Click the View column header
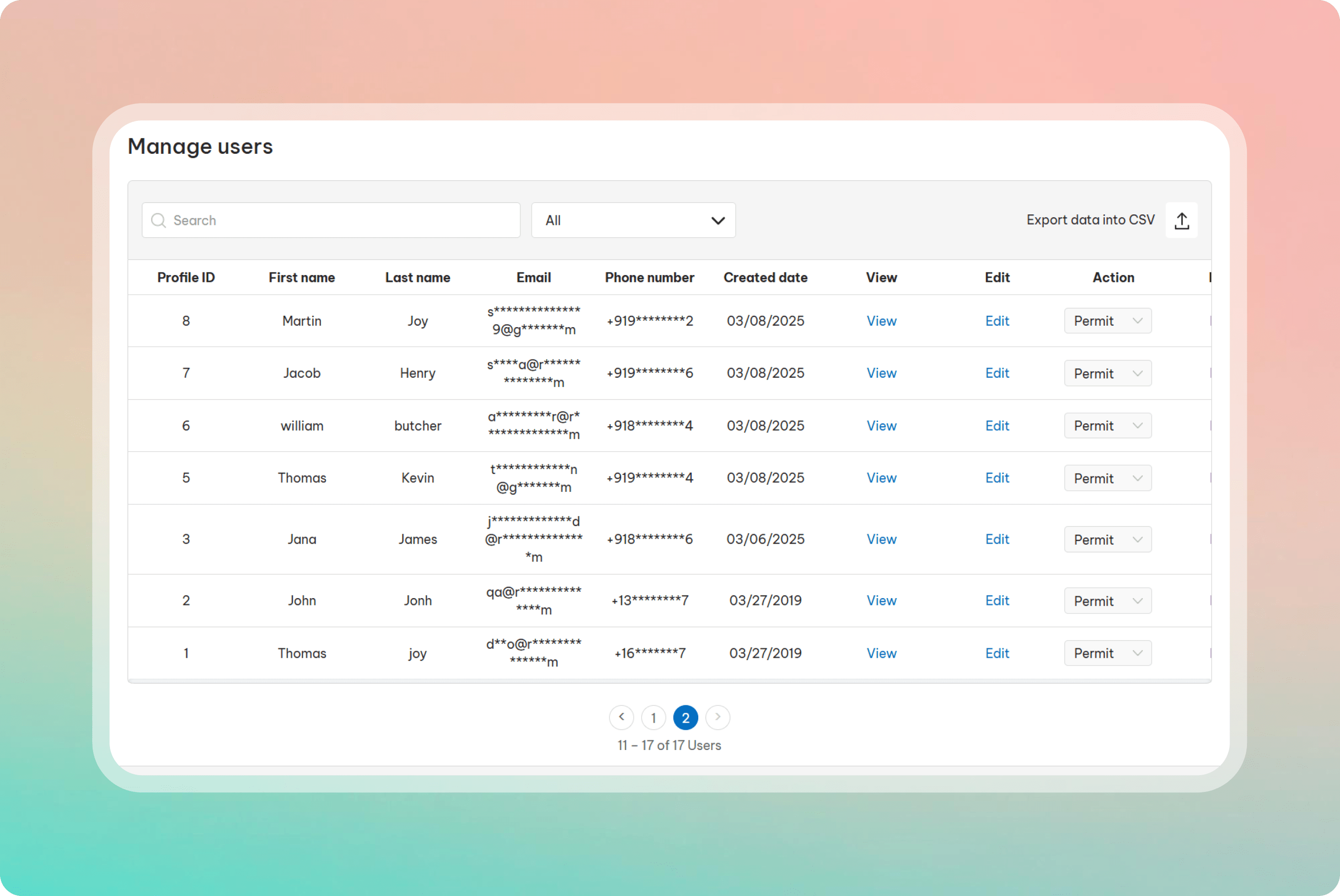The width and height of the screenshot is (1340, 896). [x=881, y=277]
